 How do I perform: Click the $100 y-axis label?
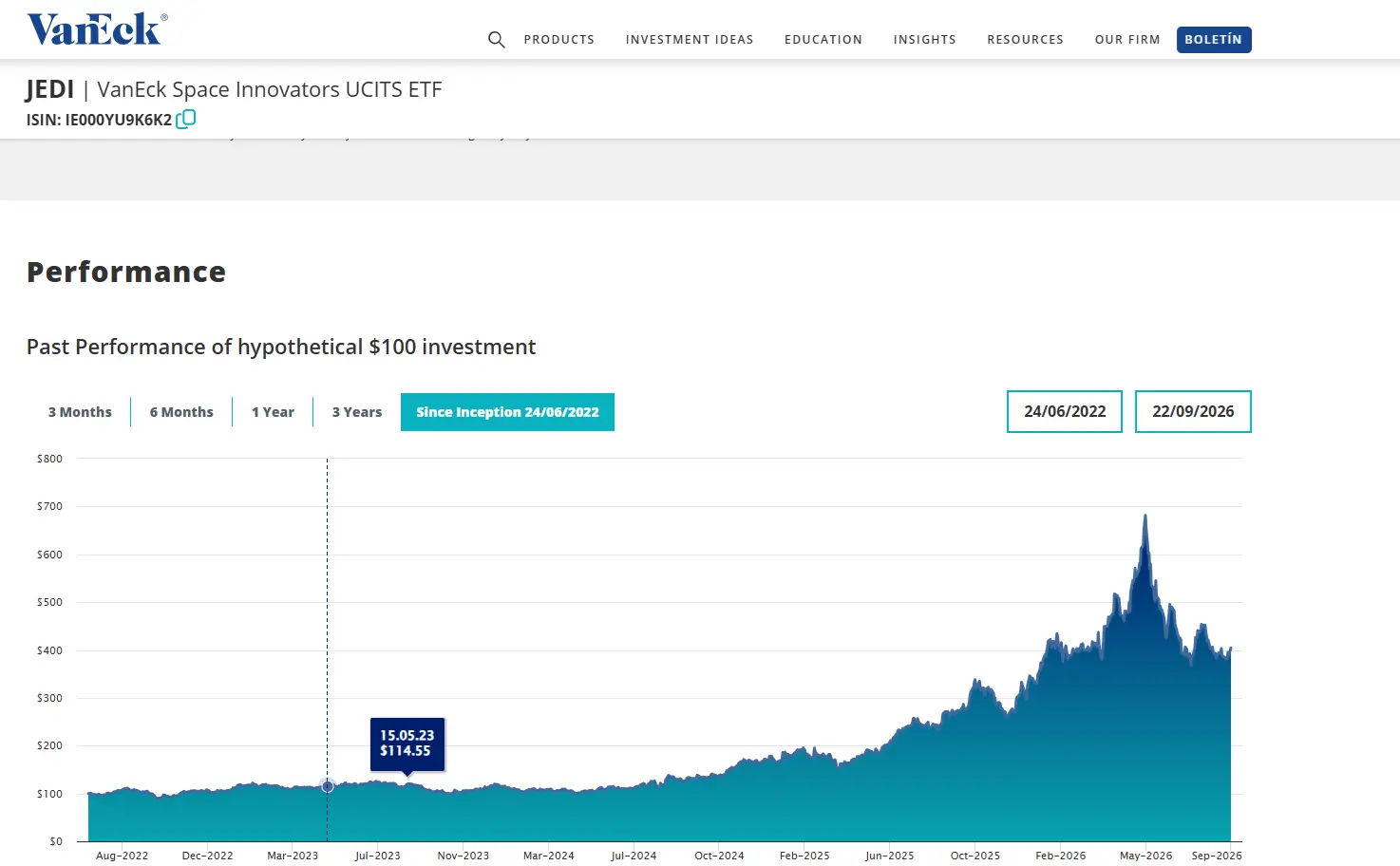pos(49,794)
